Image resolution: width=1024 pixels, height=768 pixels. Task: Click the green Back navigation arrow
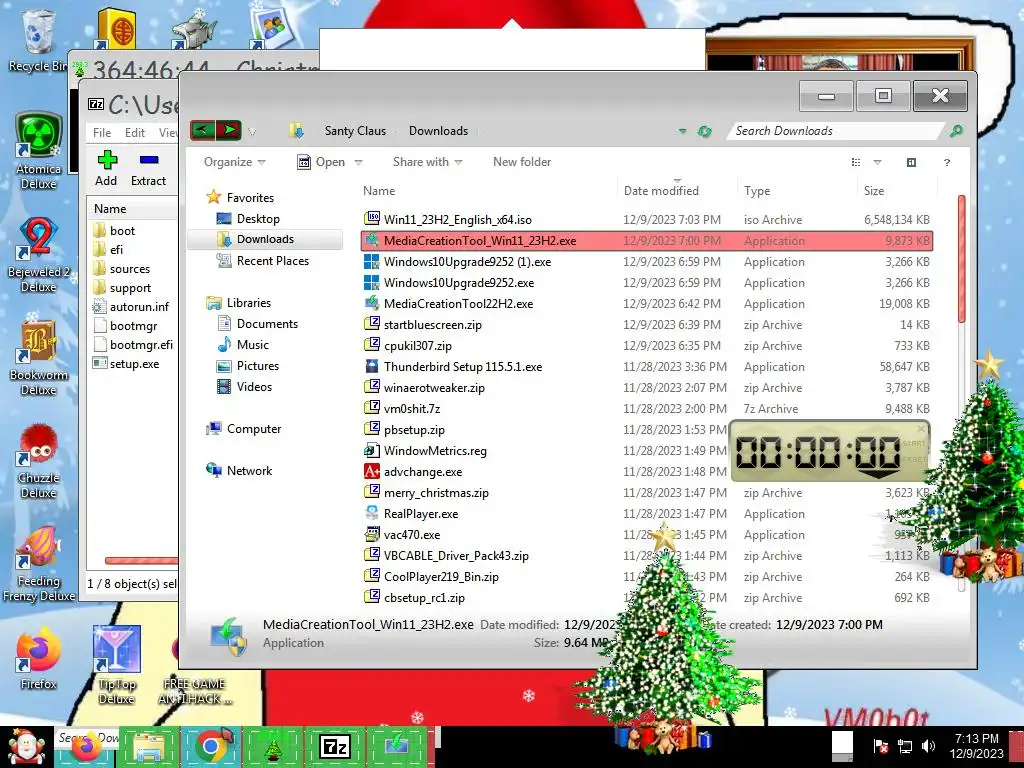pos(202,131)
